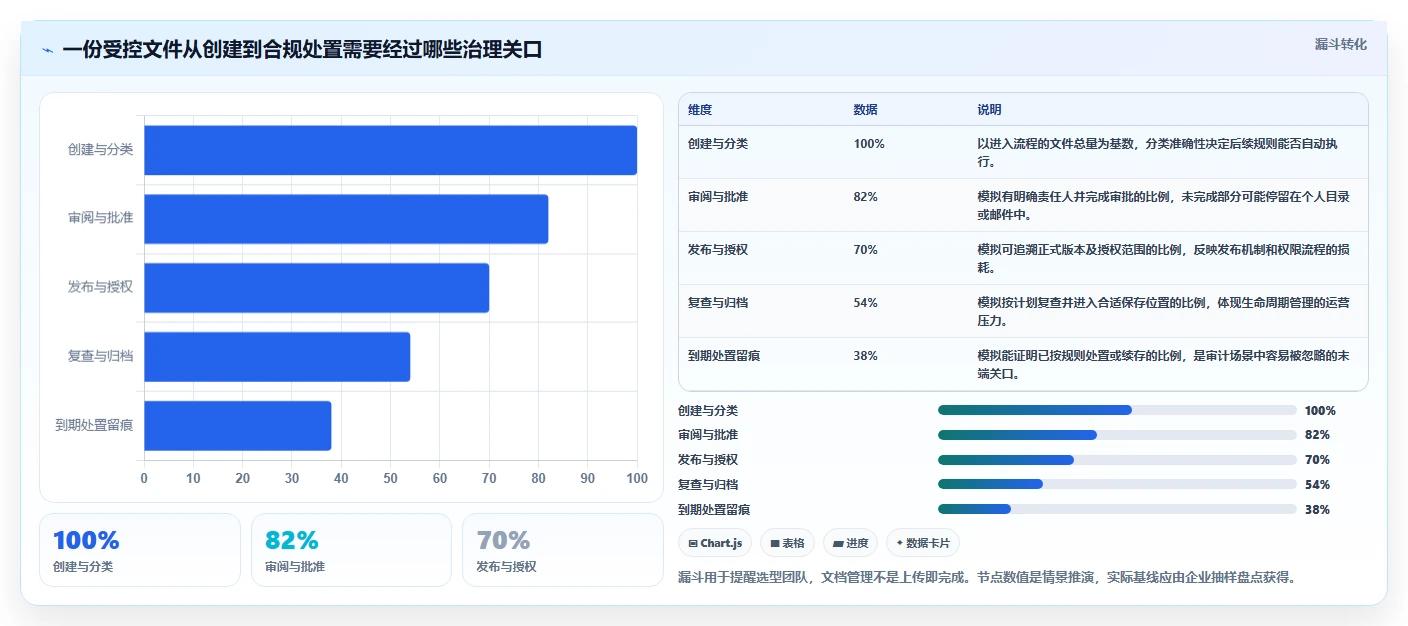Image resolution: width=1408 pixels, height=626 pixels.
Task: Click the 表格 chip
Action: pyautogui.click(x=788, y=543)
